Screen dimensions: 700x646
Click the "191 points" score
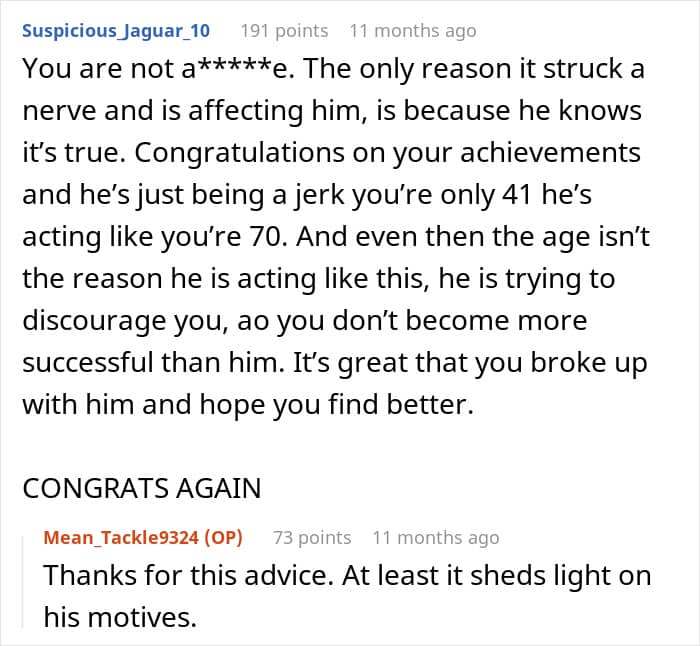click(284, 30)
